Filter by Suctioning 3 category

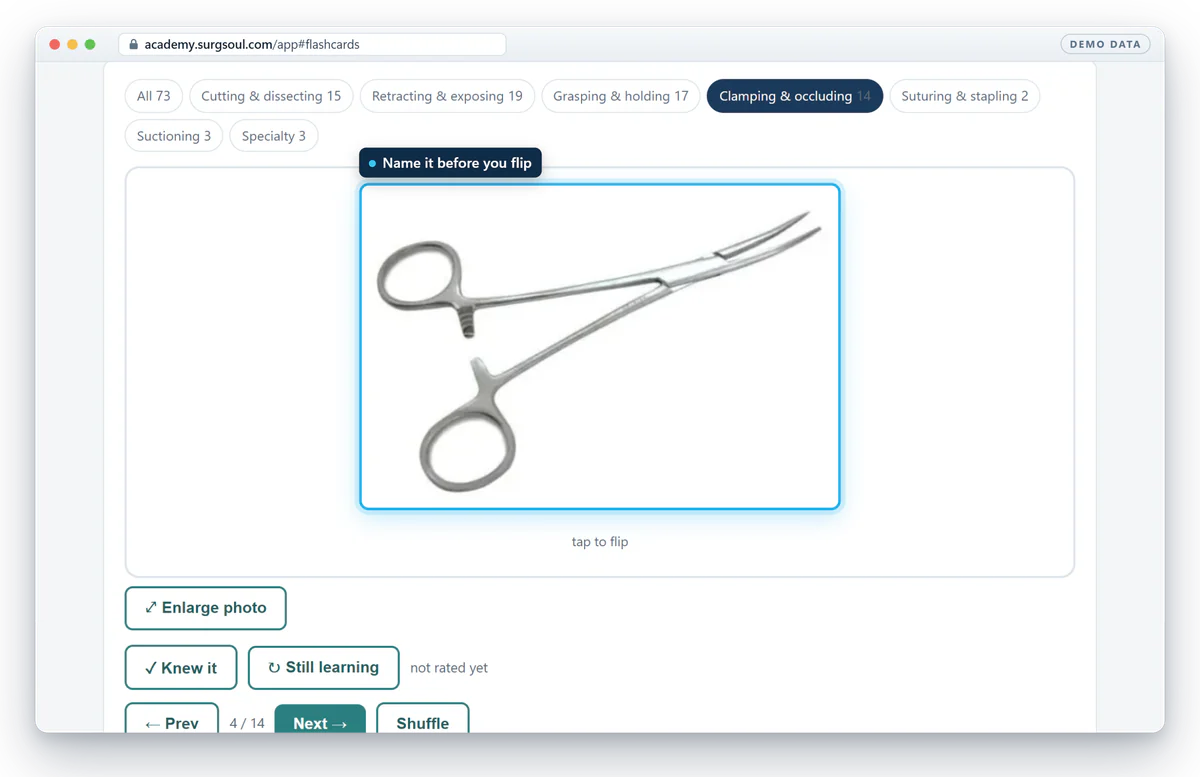click(174, 136)
